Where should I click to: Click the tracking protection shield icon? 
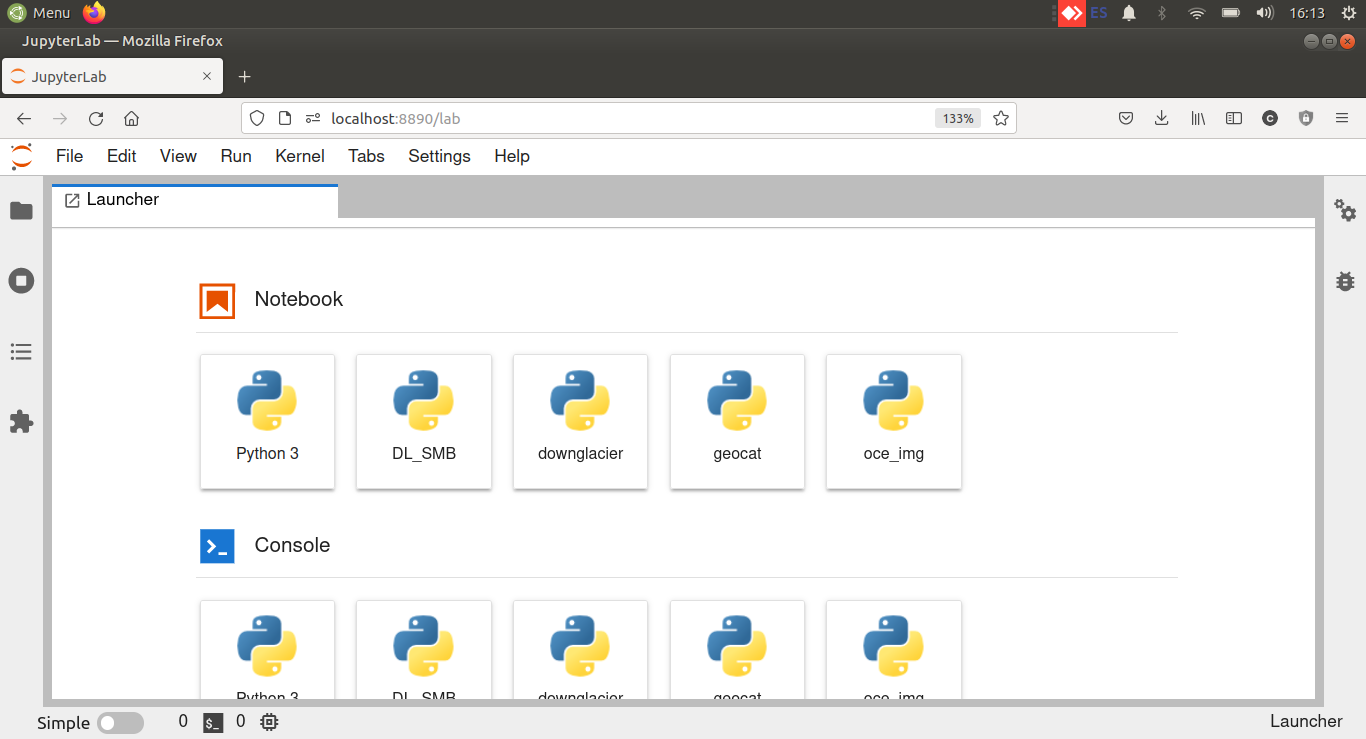(x=257, y=118)
